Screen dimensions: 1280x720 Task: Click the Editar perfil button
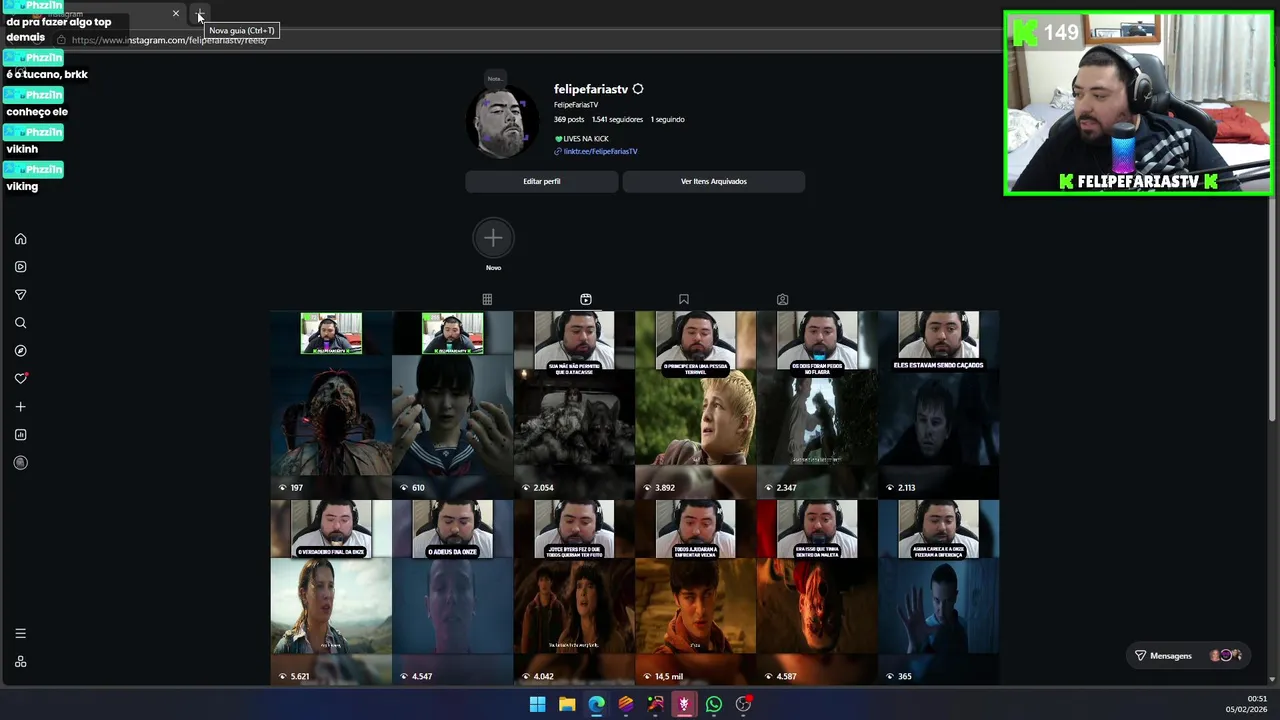click(x=542, y=181)
